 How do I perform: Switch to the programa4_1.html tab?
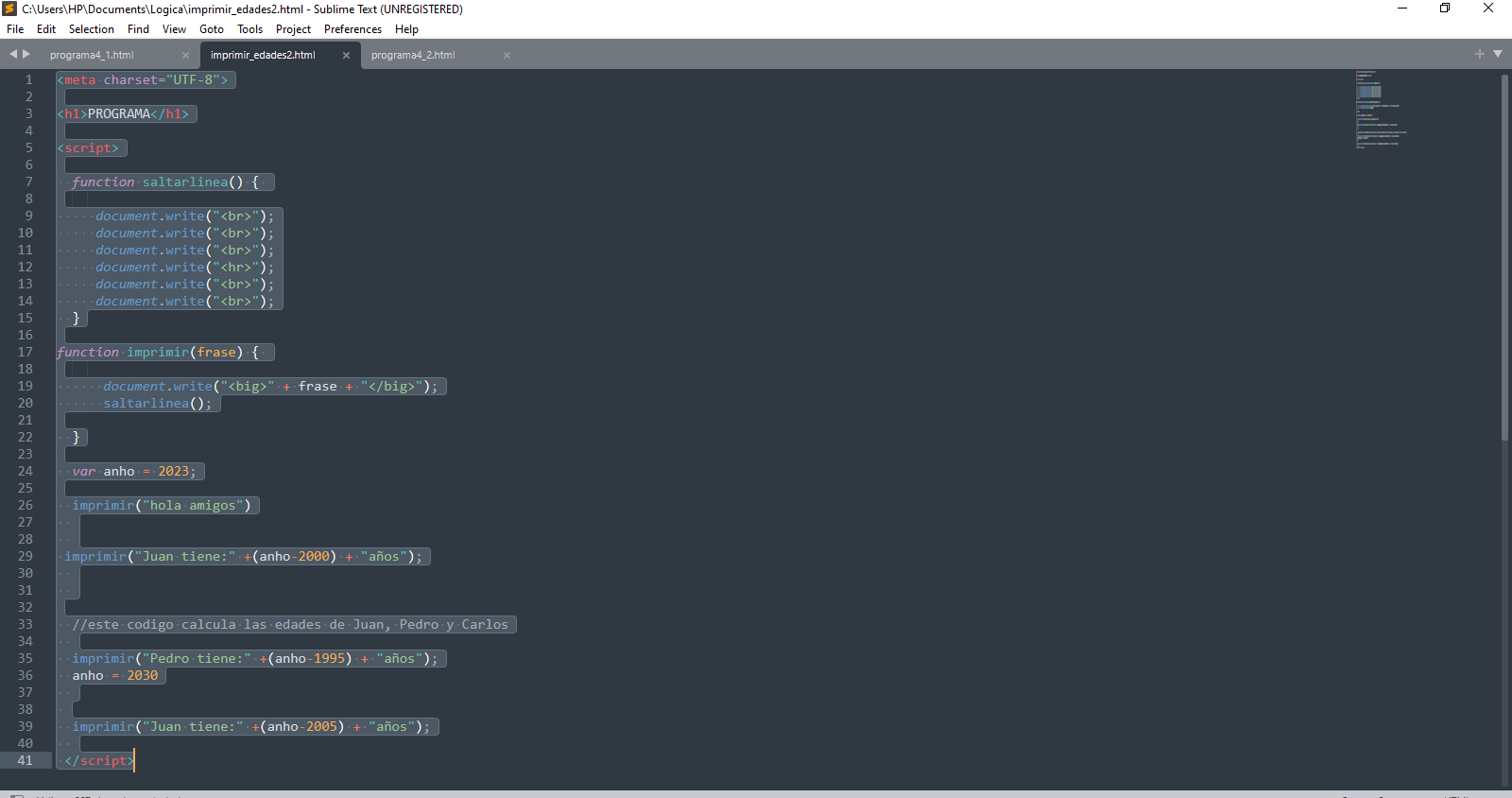(92, 55)
